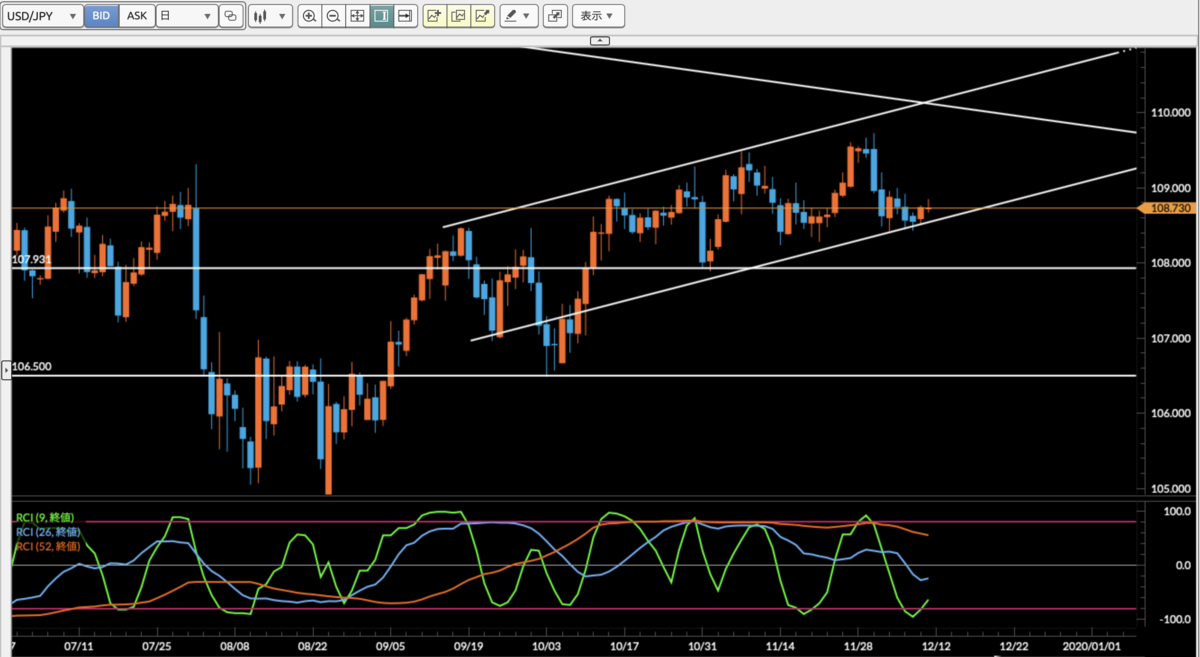1200x657 pixels.
Task: Jump to the latest candle
Action: pyautogui.click(x=405, y=16)
